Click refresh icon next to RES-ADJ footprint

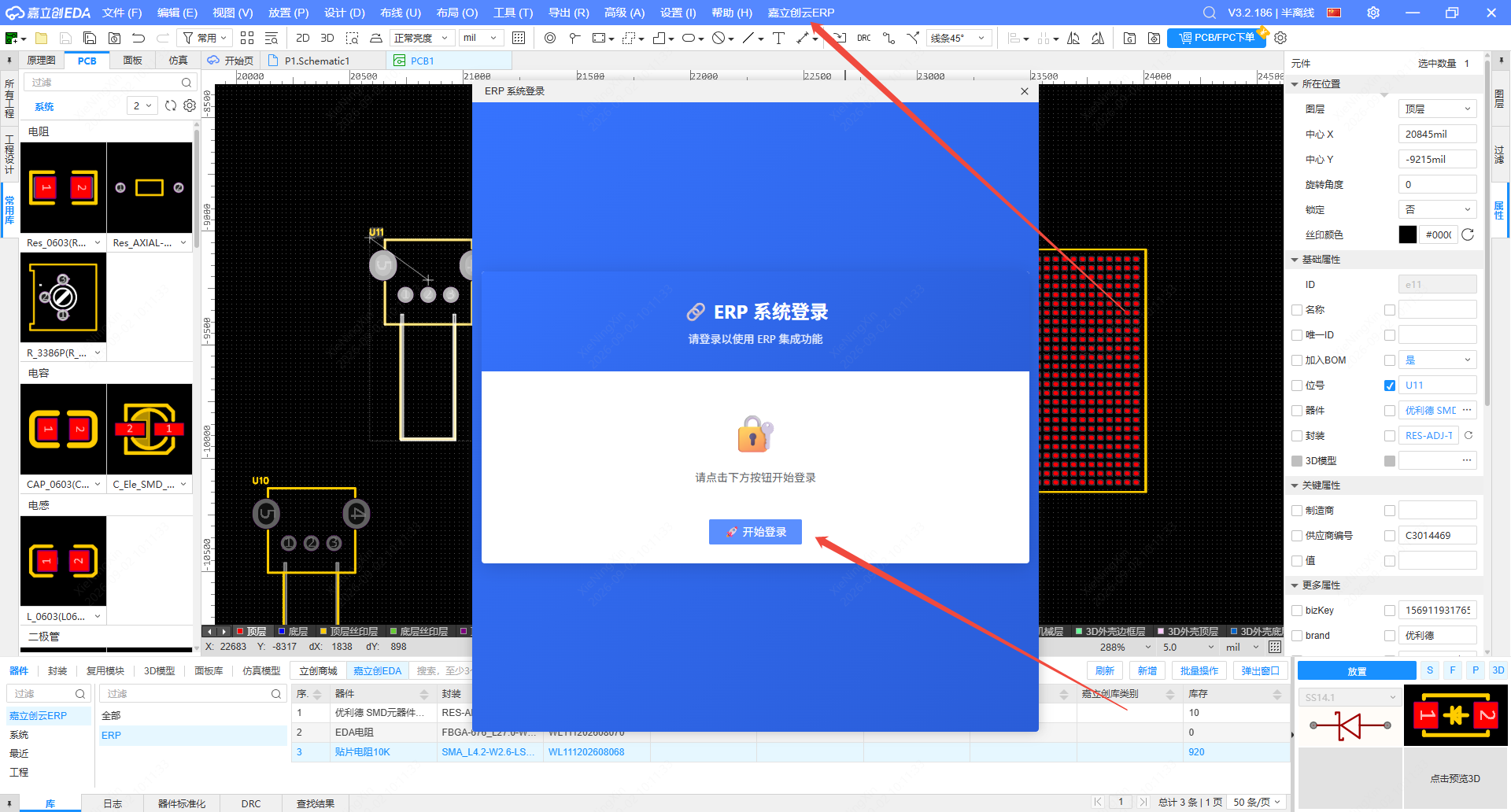click(1469, 435)
